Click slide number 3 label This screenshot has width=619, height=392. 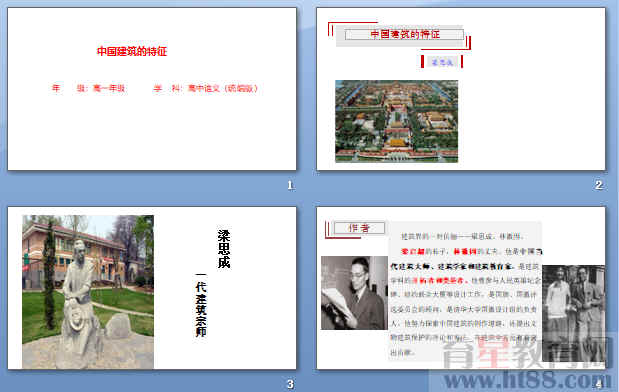pos(290,384)
